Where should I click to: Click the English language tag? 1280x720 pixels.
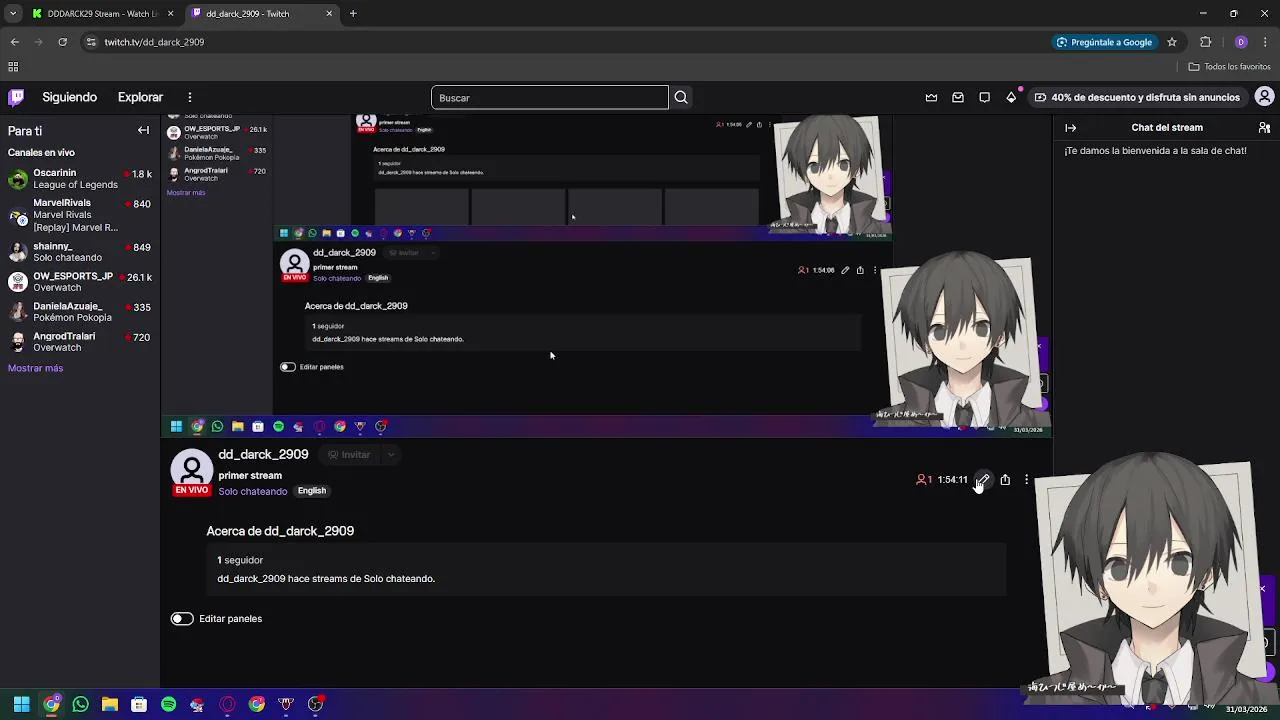[311, 491]
